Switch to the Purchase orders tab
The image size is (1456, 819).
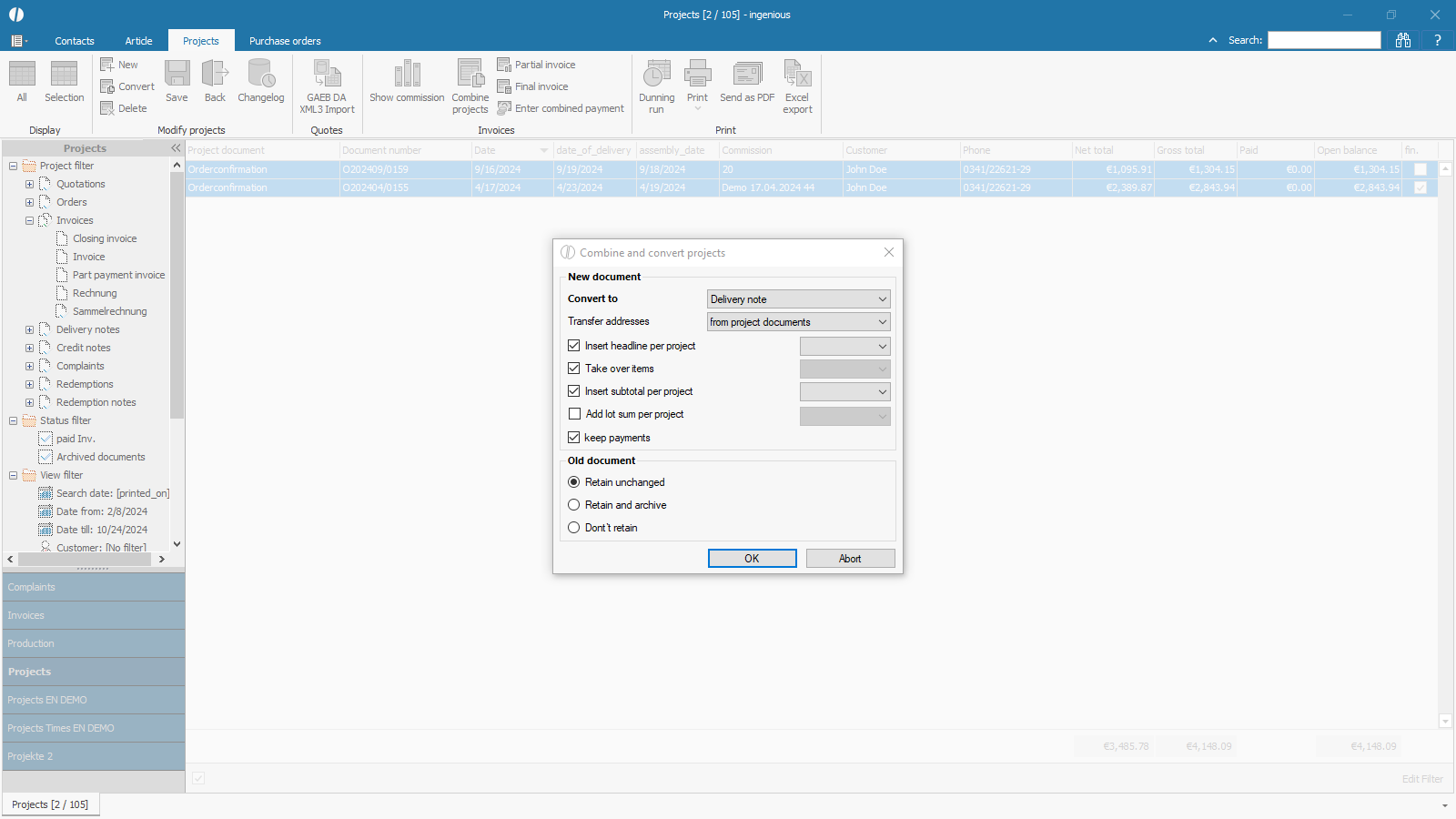(285, 41)
